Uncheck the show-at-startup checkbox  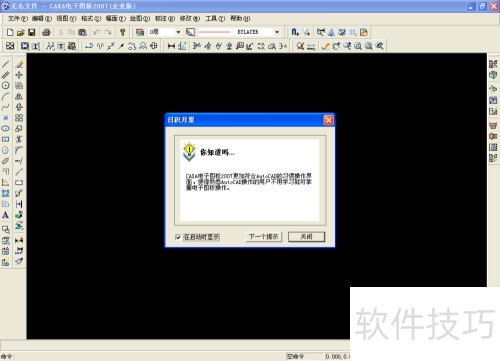[x=178, y=237]
